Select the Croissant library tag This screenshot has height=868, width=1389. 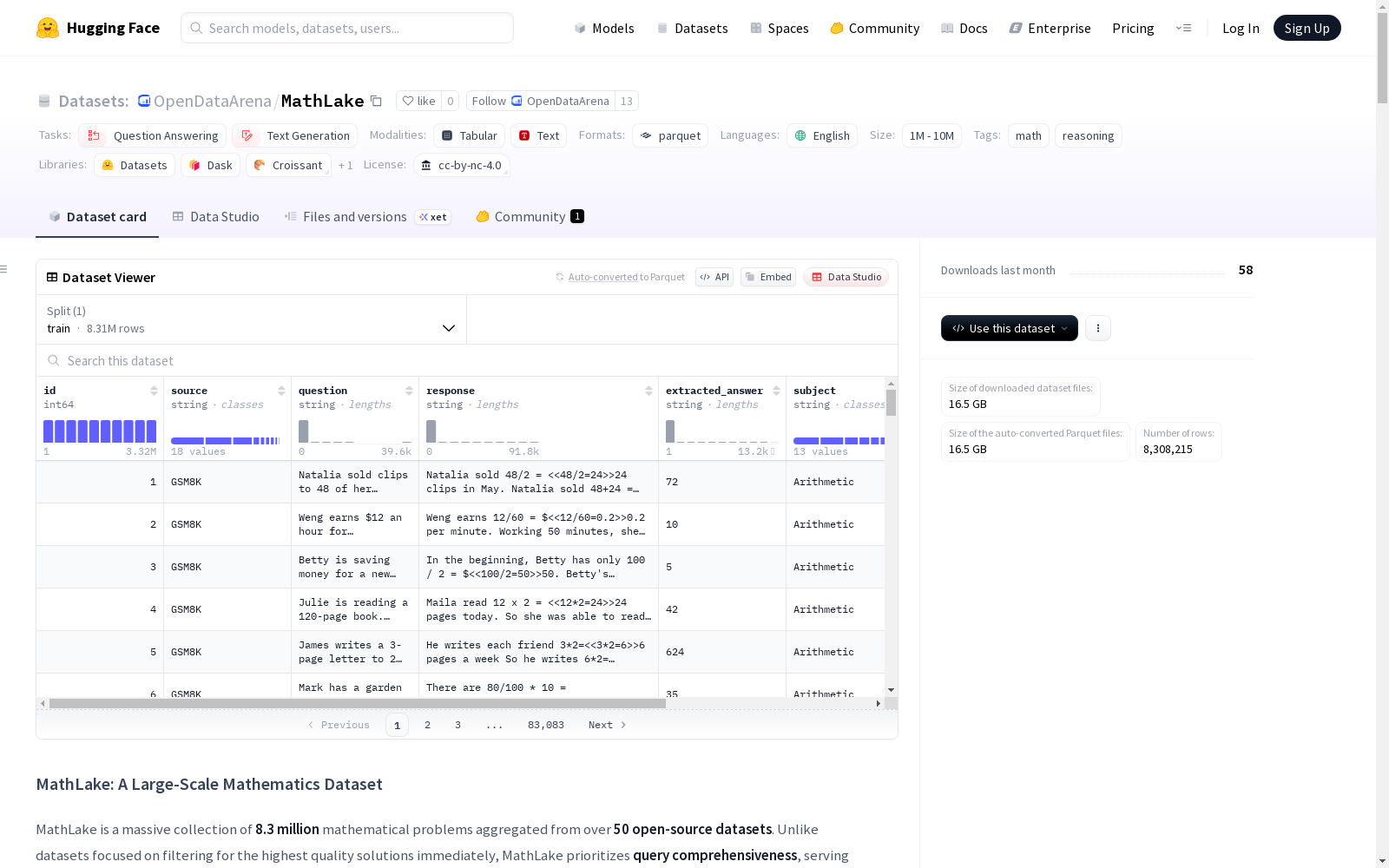(x=288, y=165)
